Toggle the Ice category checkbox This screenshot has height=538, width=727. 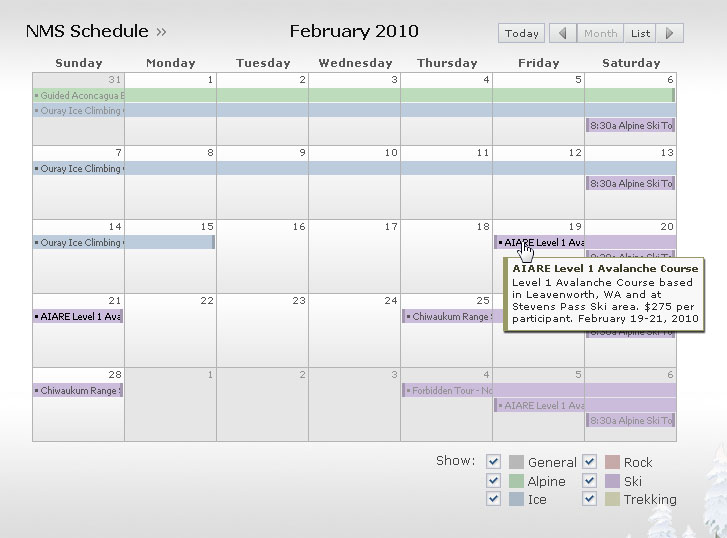click(493, 499)
